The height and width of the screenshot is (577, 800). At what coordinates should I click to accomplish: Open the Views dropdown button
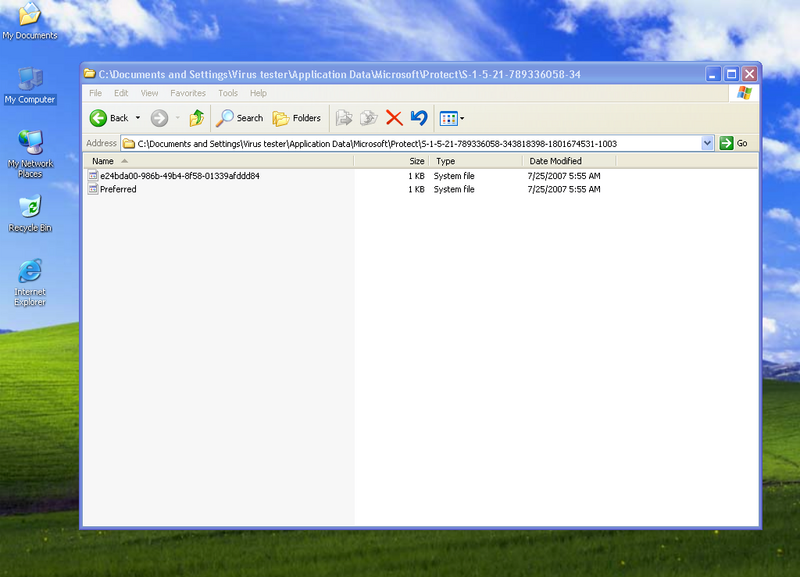(x=452, y=118)
